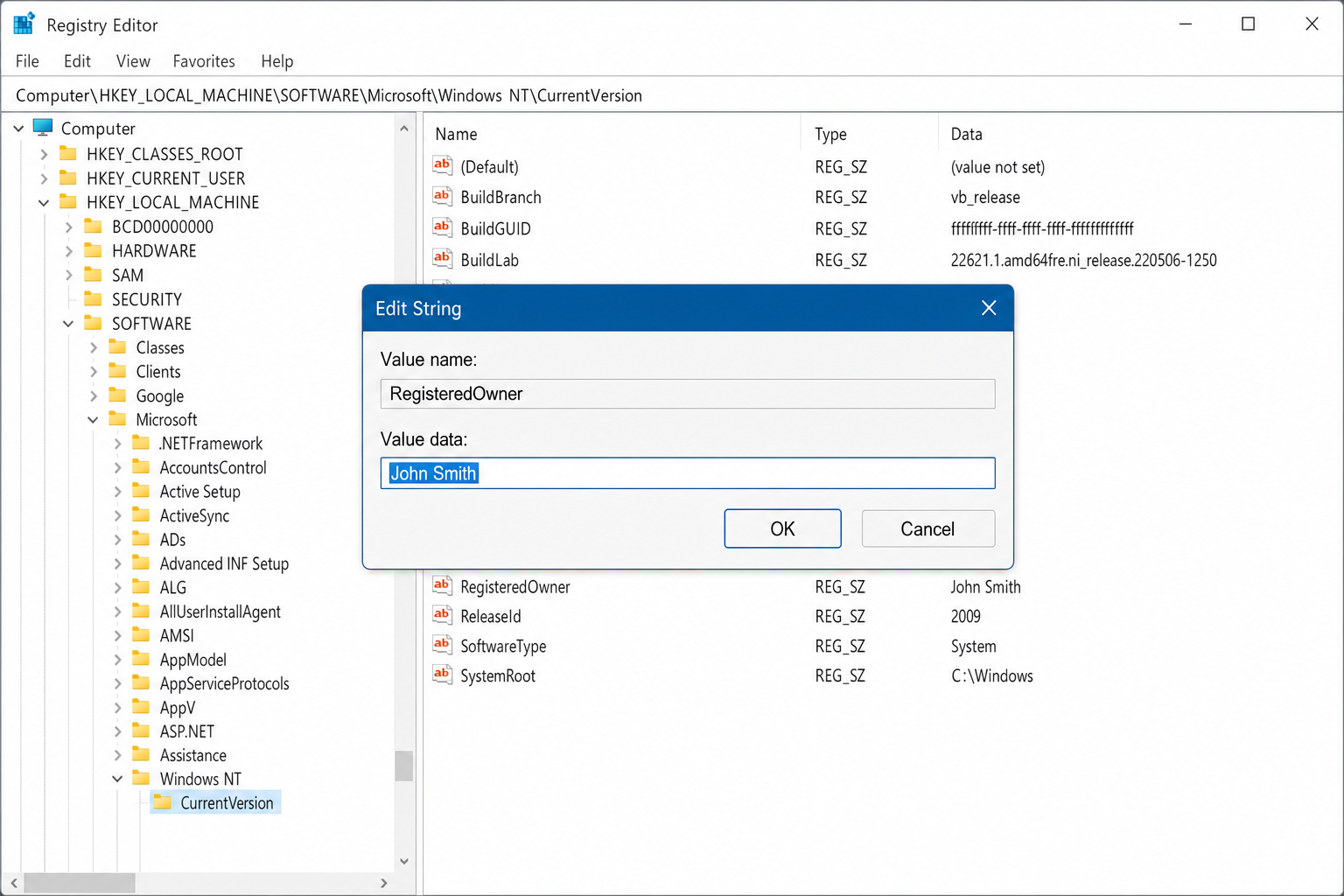
Task: Select the Assistance key
Action: [x=192, y=755]
